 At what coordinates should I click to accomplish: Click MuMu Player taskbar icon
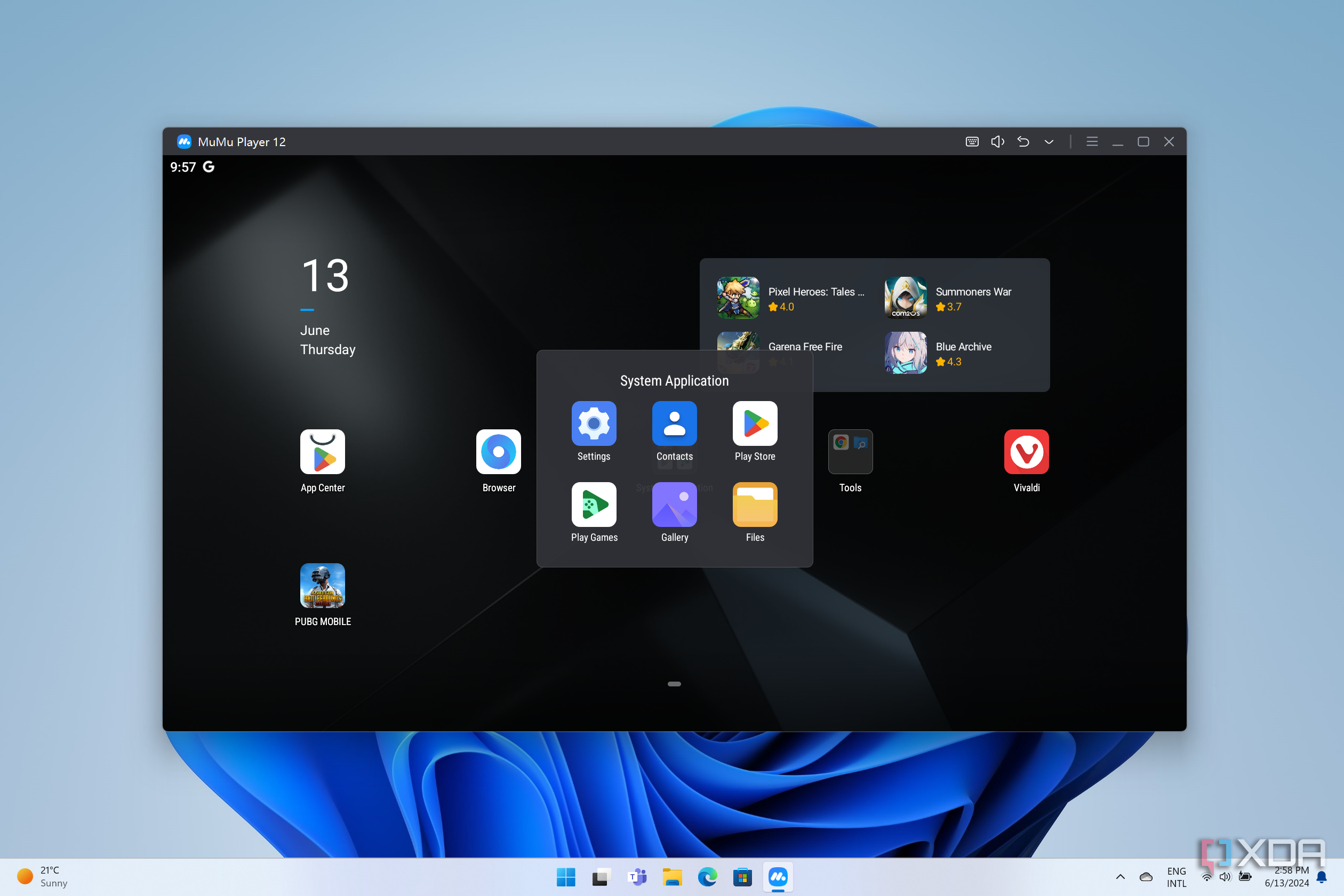pyautogui.click(x=778, y=877)
